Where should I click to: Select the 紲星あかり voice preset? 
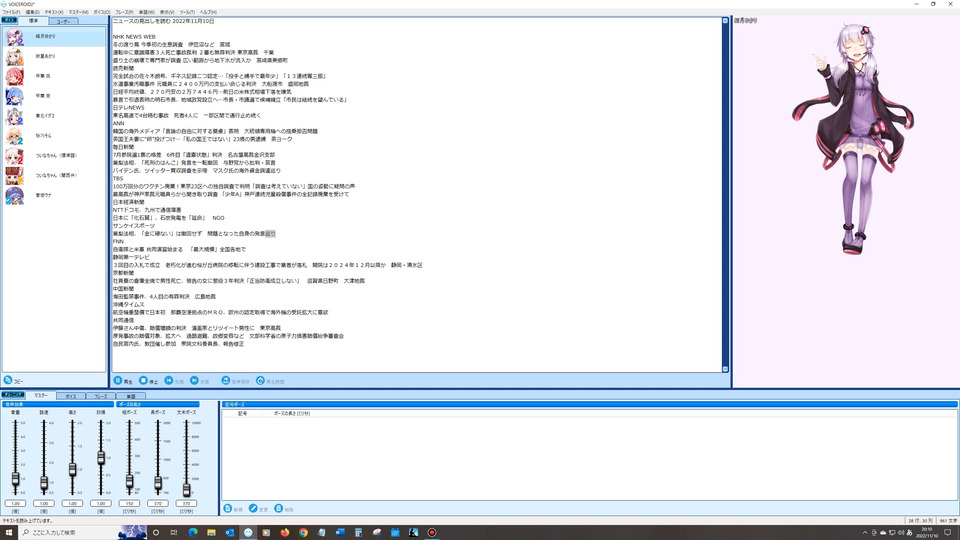(54, 56)
